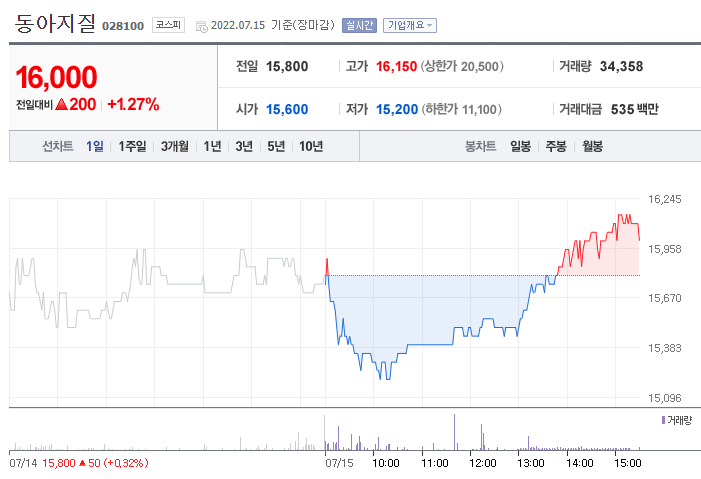Click the 선차트 label
This screenshot has width=701, height=479.
click(x=58, y=146)
